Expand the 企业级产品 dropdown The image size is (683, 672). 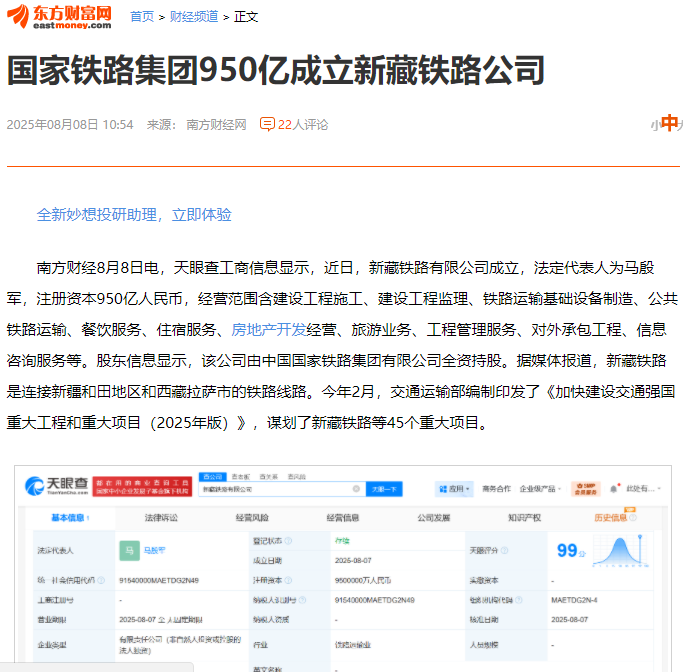pyautogui.click(x=540, y=489)
